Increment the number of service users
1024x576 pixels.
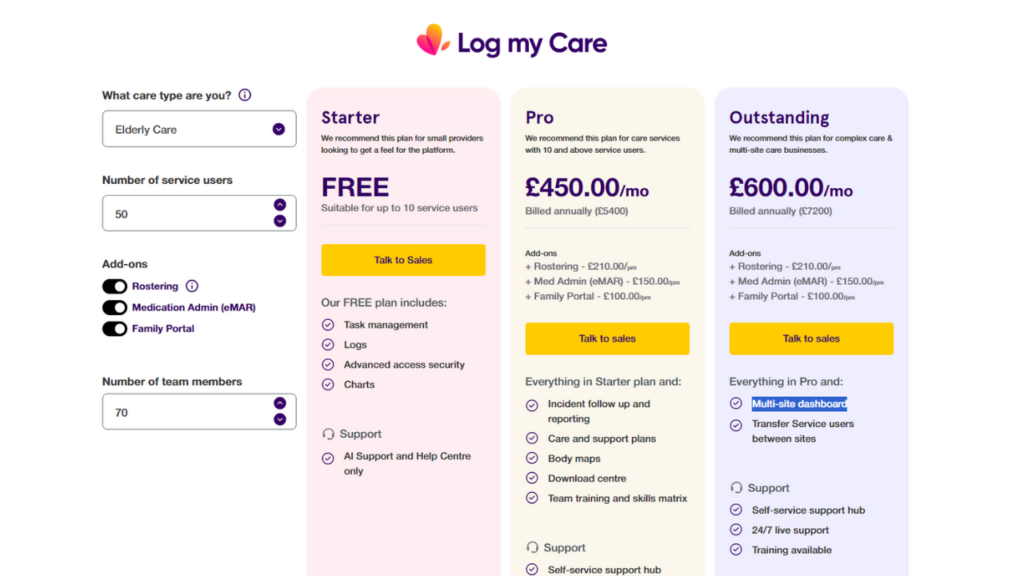pos(279,206)
